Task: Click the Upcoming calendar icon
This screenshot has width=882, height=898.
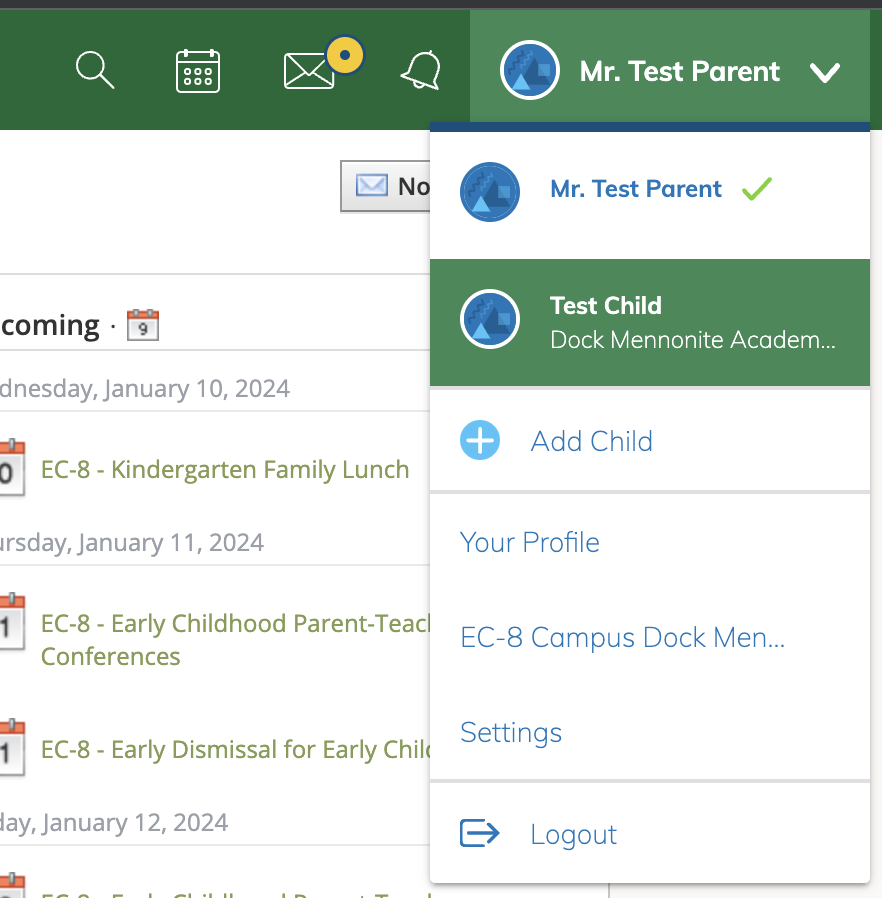Action: click(x=143, y=325)
